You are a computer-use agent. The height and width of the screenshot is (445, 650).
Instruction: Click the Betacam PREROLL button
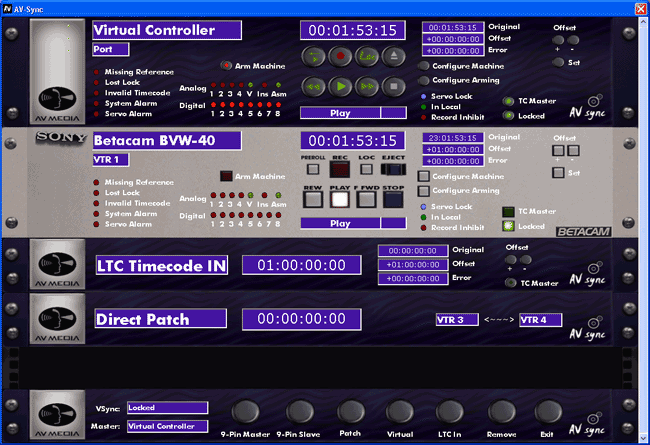(313, 169)
